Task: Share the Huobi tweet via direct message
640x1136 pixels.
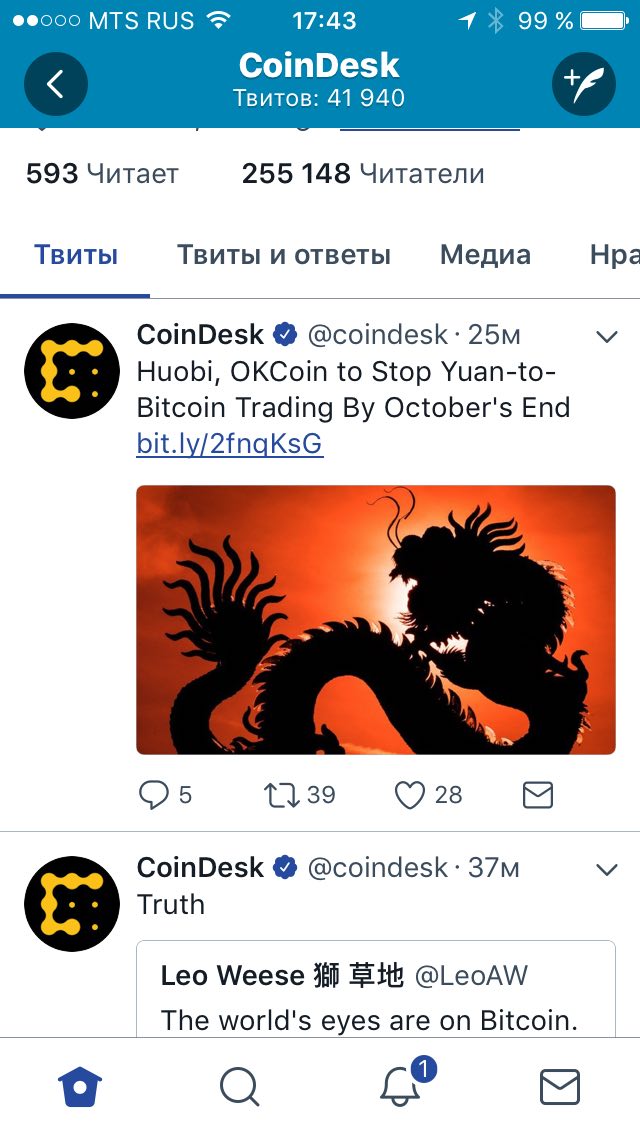Action: coord(538,795)
